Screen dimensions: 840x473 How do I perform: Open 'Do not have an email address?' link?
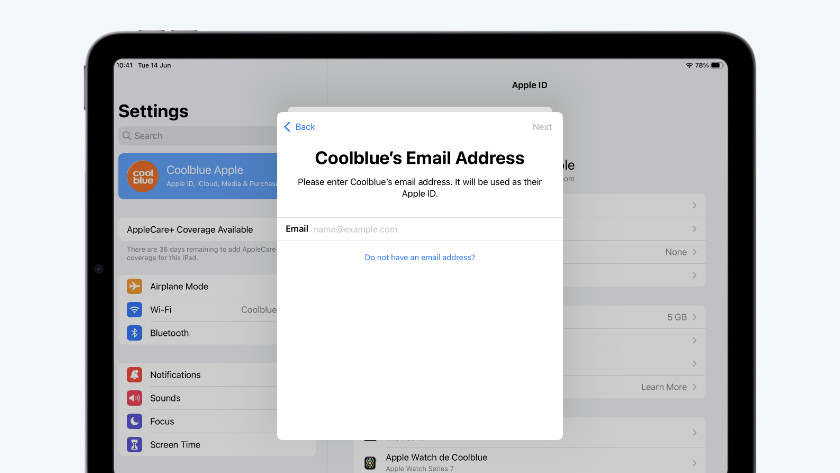click(x=419, y=257)
